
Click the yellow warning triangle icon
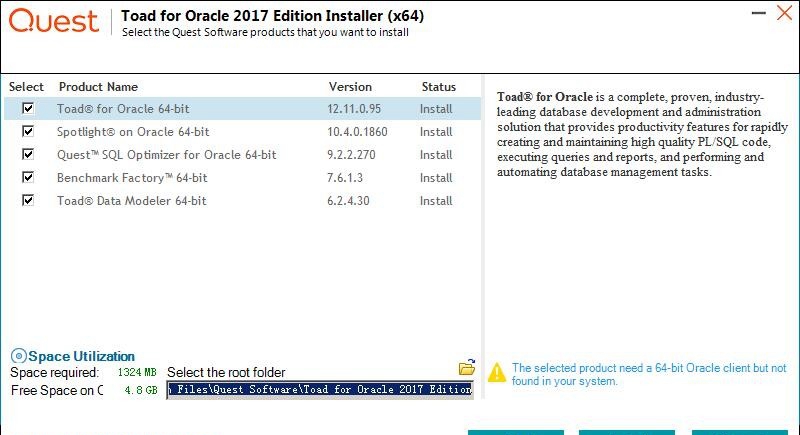(x=497, y=372)
